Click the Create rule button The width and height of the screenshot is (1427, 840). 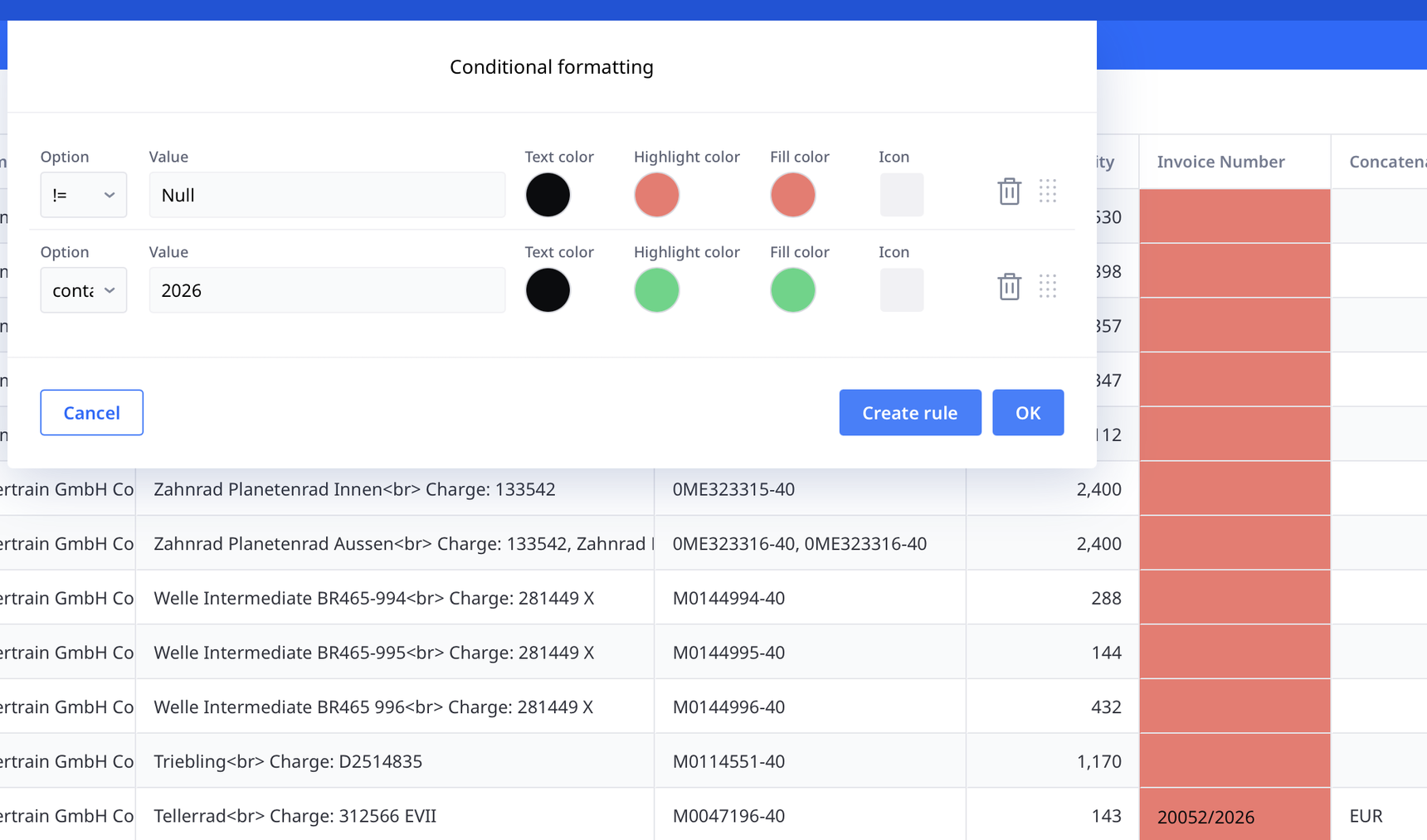tap(909, 412)
